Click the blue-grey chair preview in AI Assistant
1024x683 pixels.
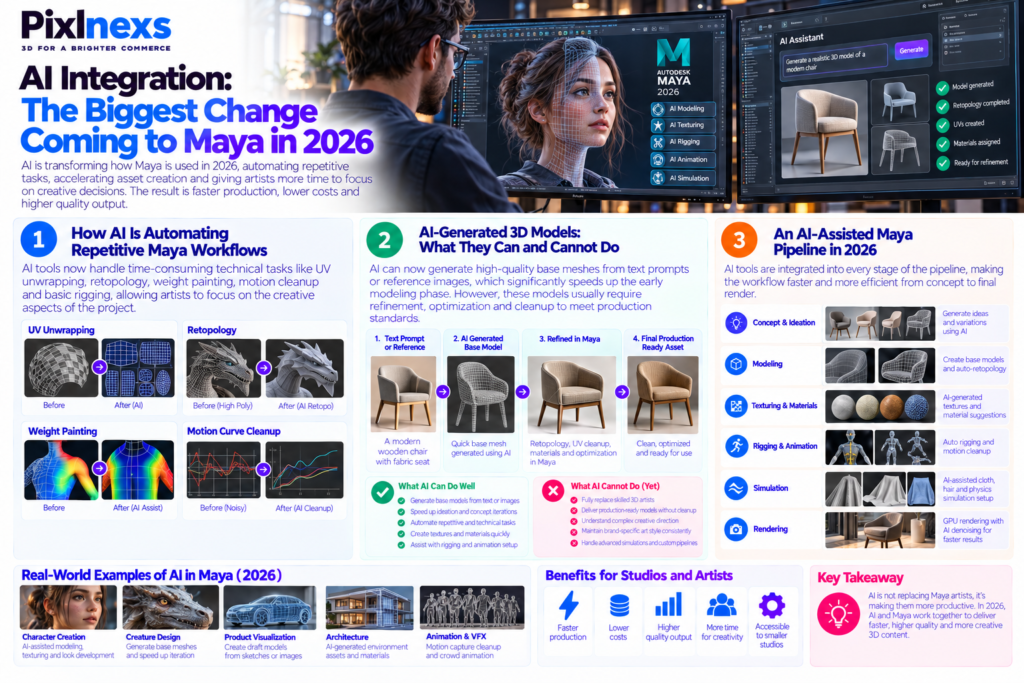(x=900, y=100)
